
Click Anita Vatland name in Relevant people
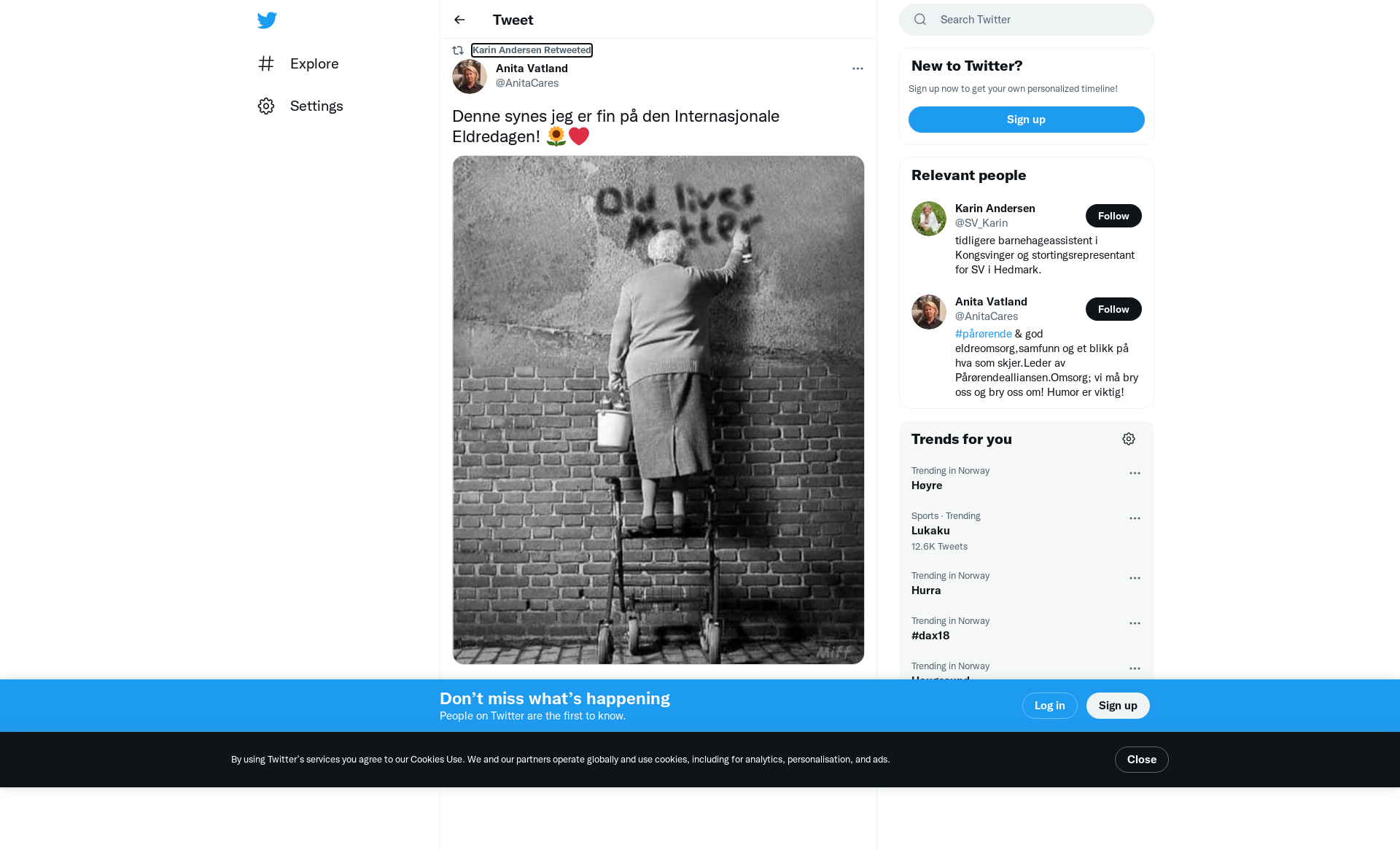pyautogui.click(x=991, y=302)
